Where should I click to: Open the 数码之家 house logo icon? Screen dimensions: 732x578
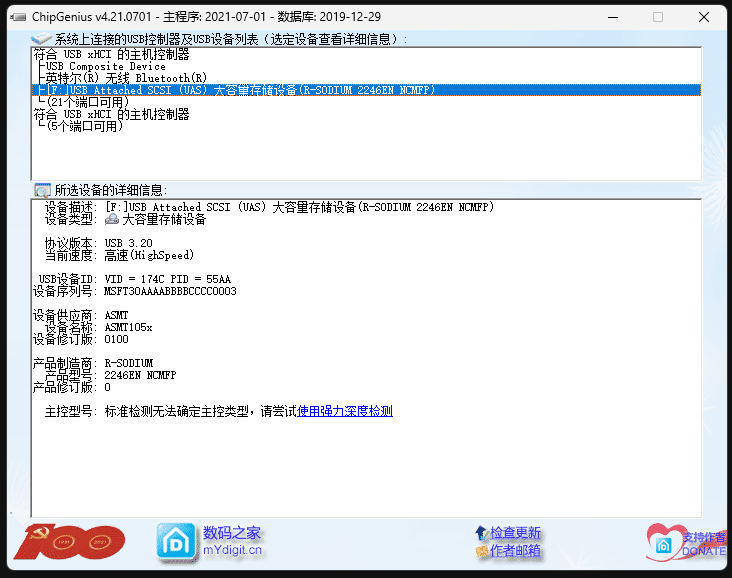[176, 542]
